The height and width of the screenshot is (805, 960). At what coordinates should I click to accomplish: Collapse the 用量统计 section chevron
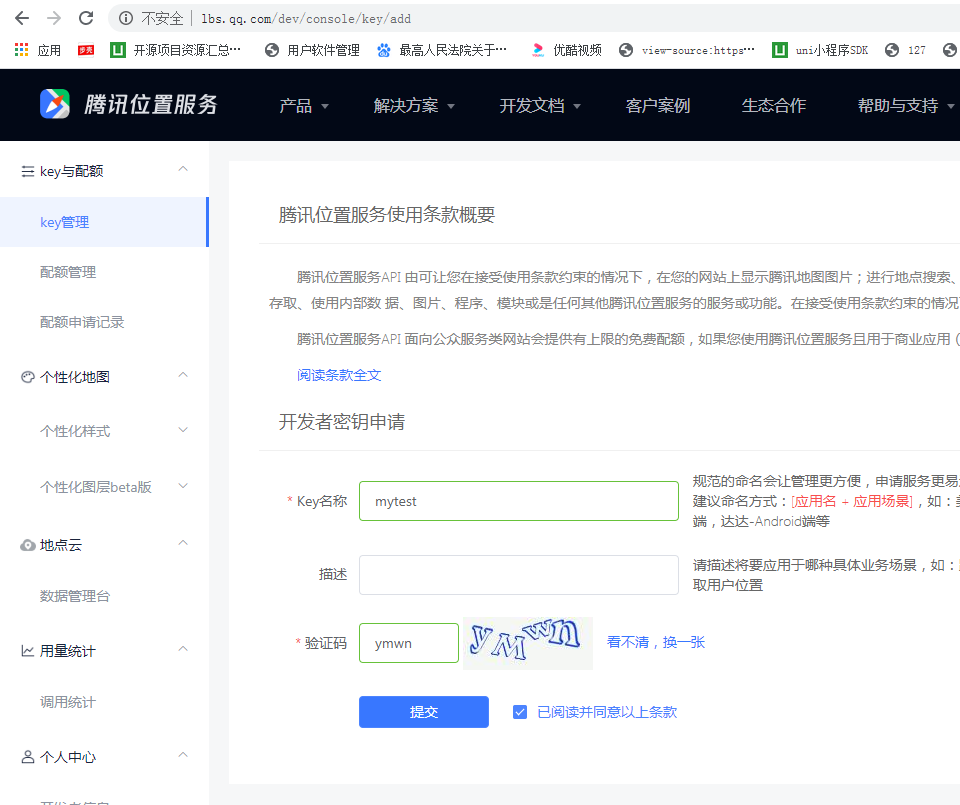tap(182, 649)
